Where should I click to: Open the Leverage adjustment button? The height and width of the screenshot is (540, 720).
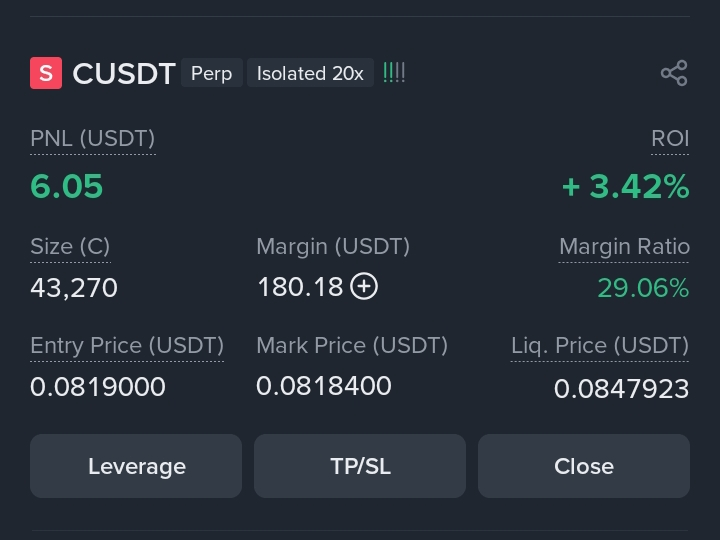tap(136, 466)
